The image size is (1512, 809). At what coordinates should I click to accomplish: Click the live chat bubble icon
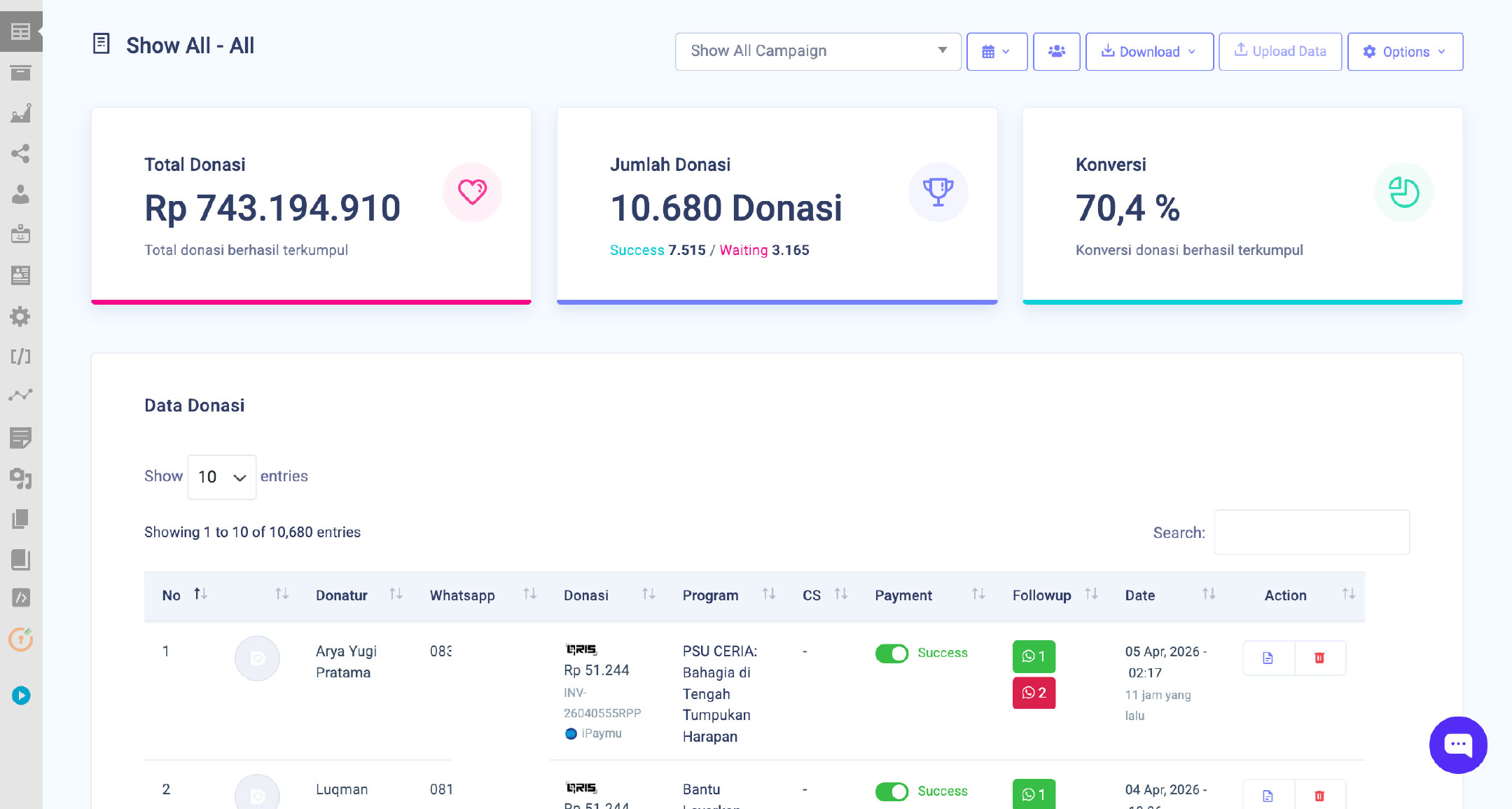coord(1458,745)
